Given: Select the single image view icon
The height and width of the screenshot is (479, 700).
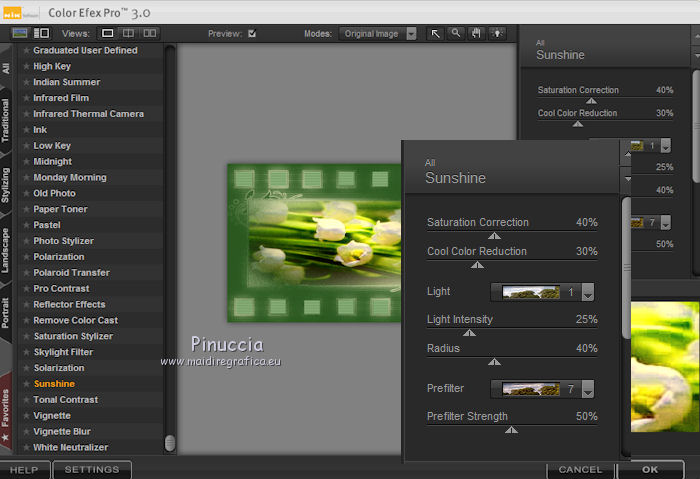Looking at the screenshot, I should 108,33.
